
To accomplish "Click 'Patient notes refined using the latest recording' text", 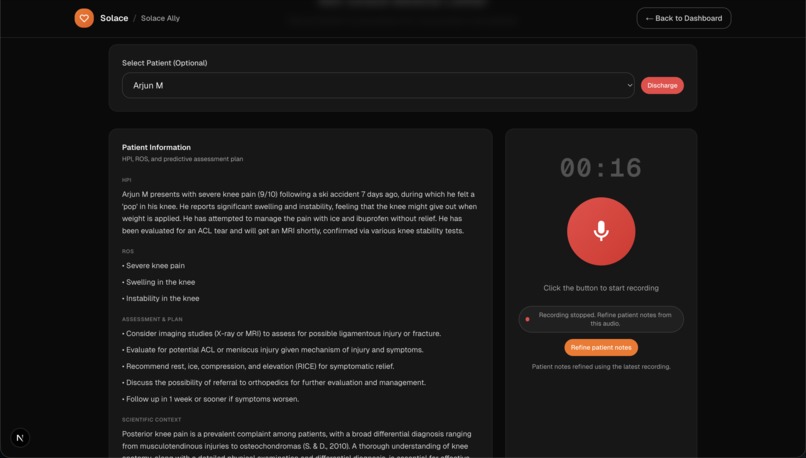I will click(601, 367).
